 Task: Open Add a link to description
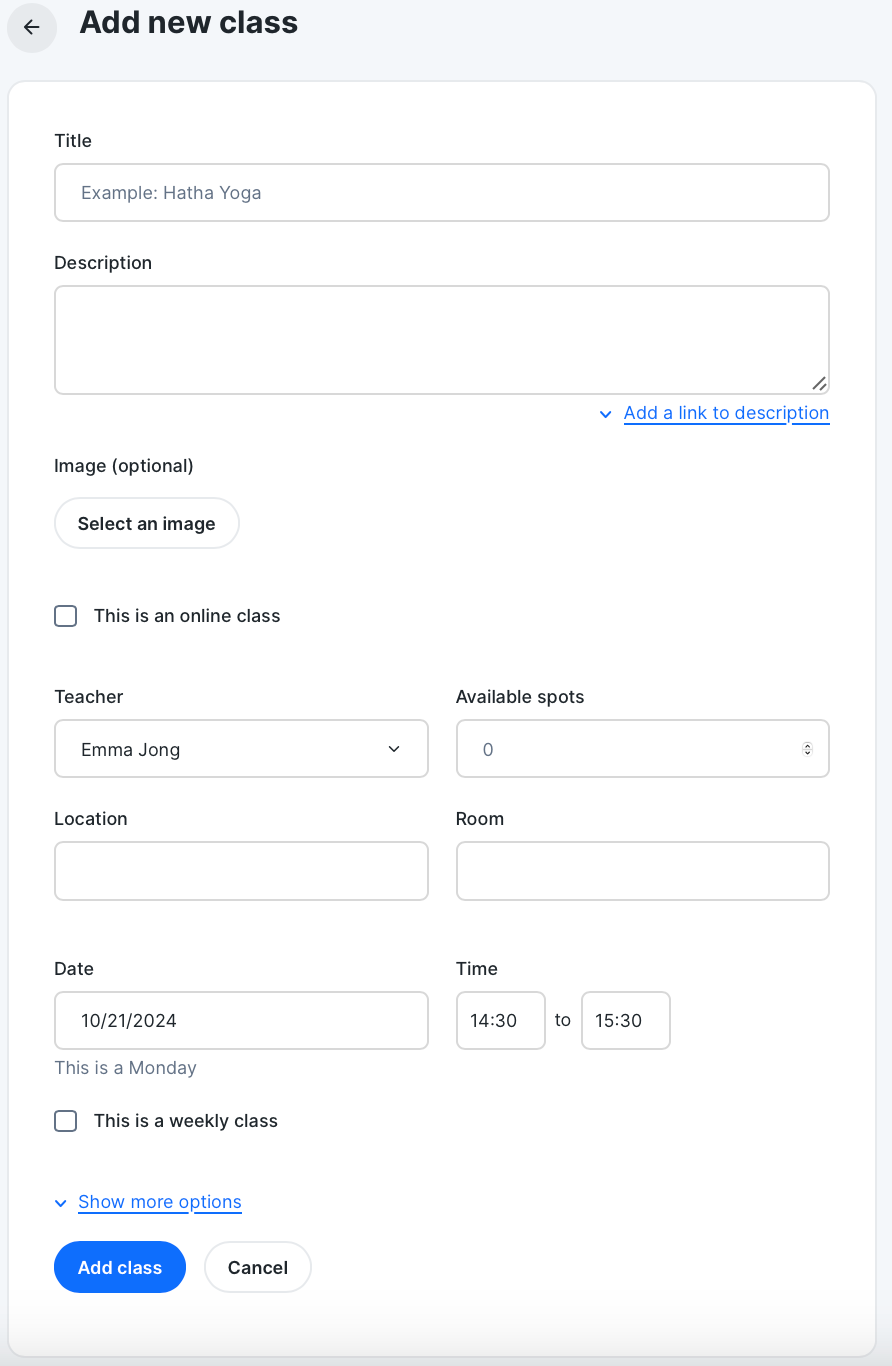(x=726, y=413)
